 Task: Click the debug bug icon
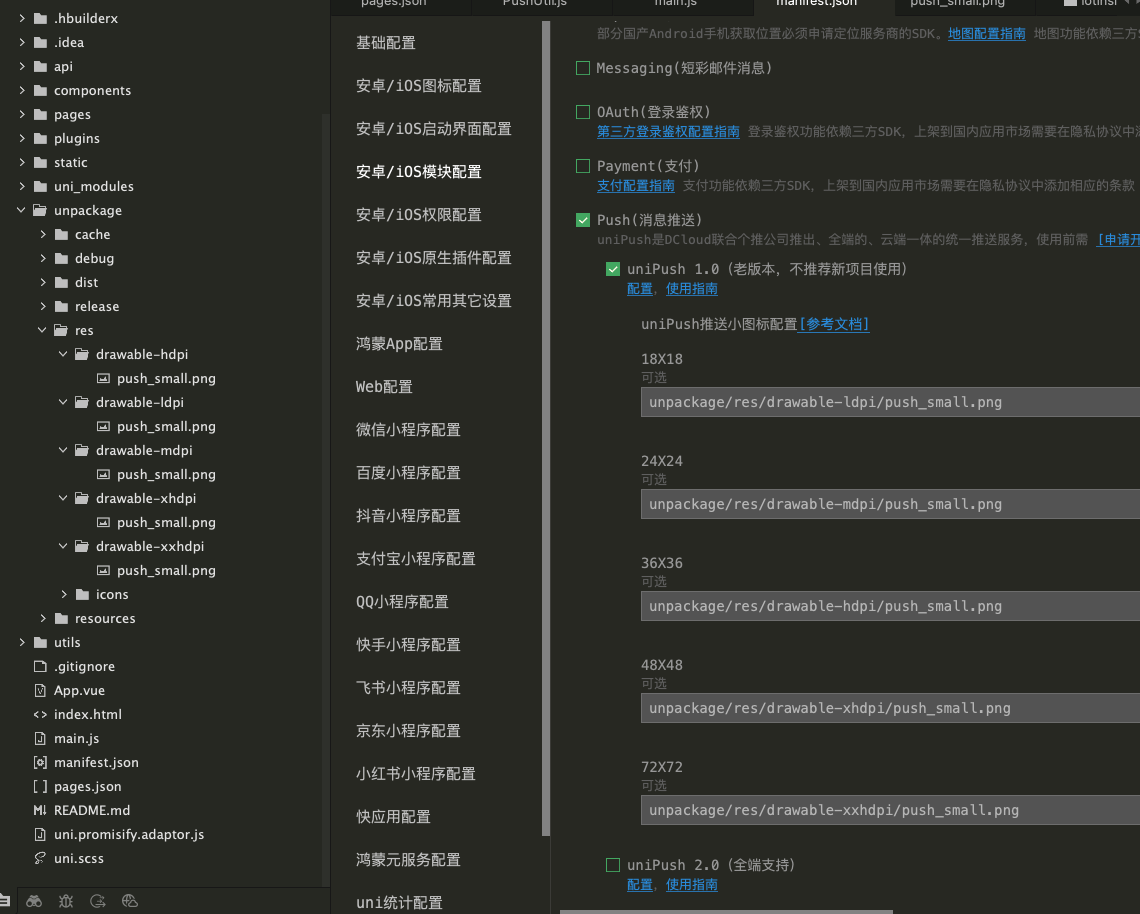pyautogui.click(x=66, y=901)
